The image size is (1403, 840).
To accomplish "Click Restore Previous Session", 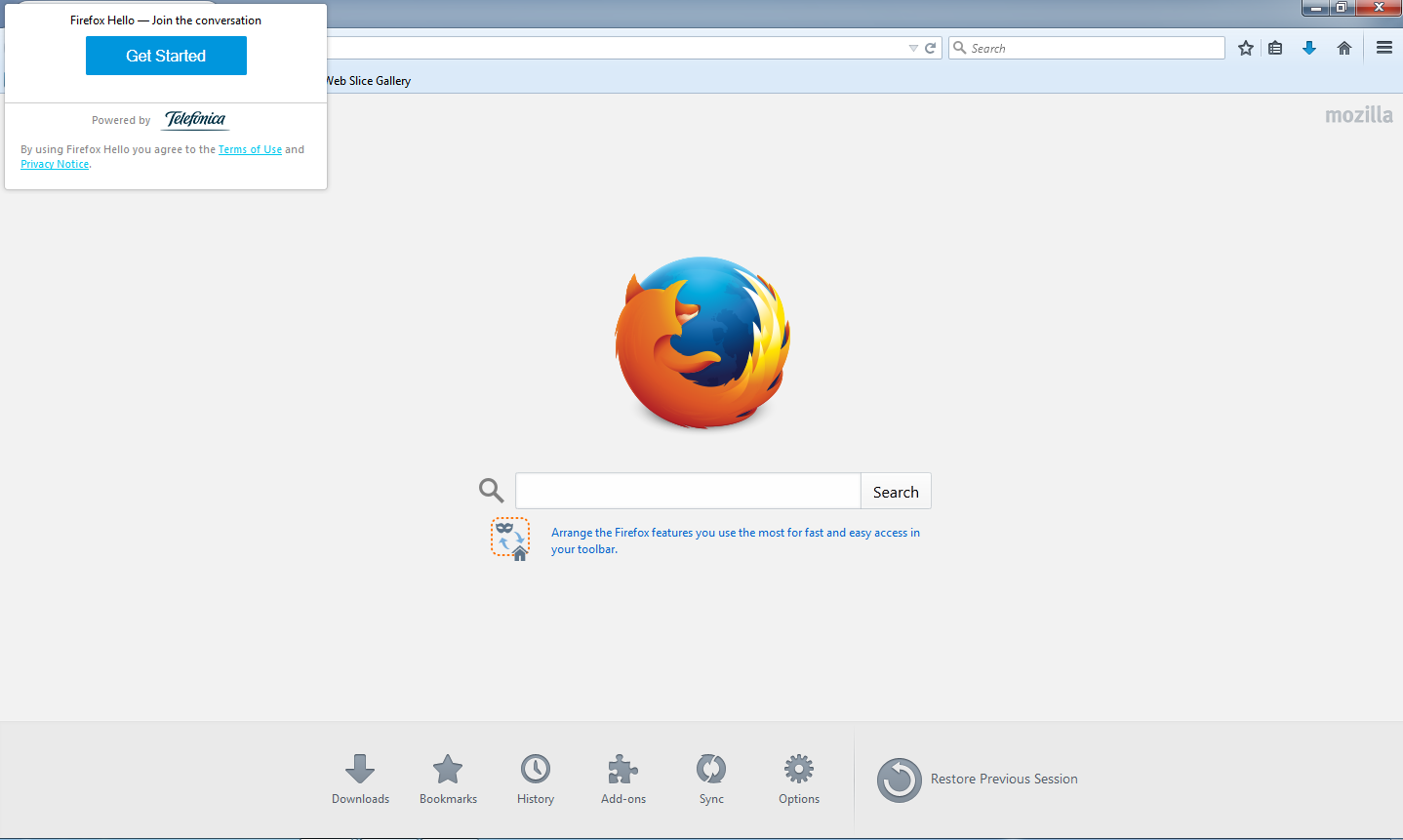I will tap(978, 780).
